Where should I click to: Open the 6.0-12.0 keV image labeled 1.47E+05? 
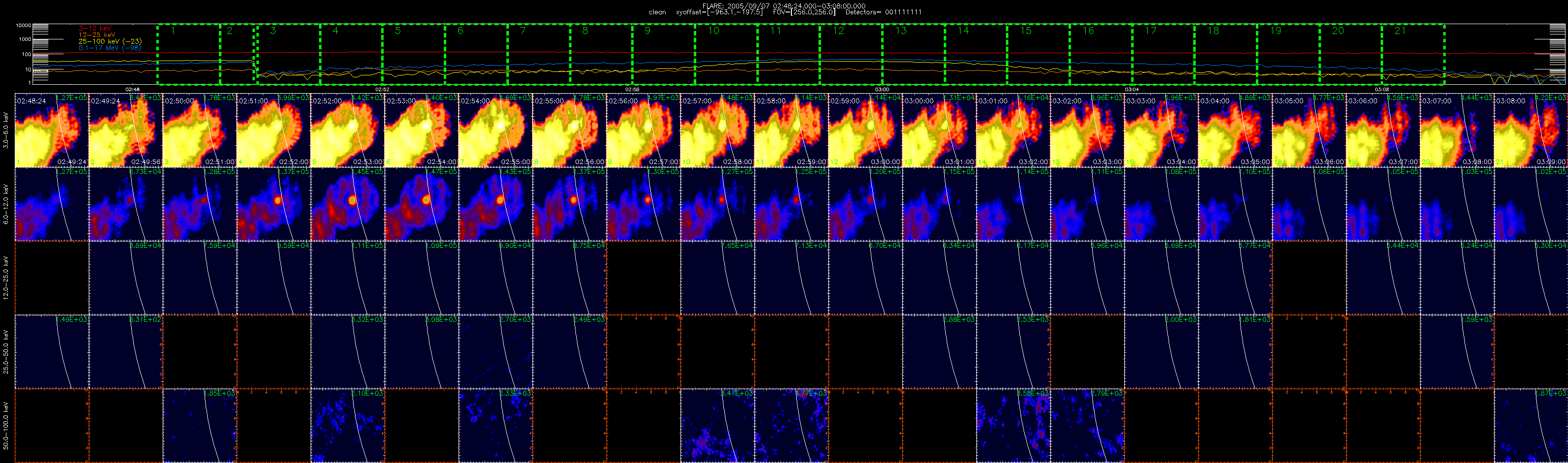[421, 204]
